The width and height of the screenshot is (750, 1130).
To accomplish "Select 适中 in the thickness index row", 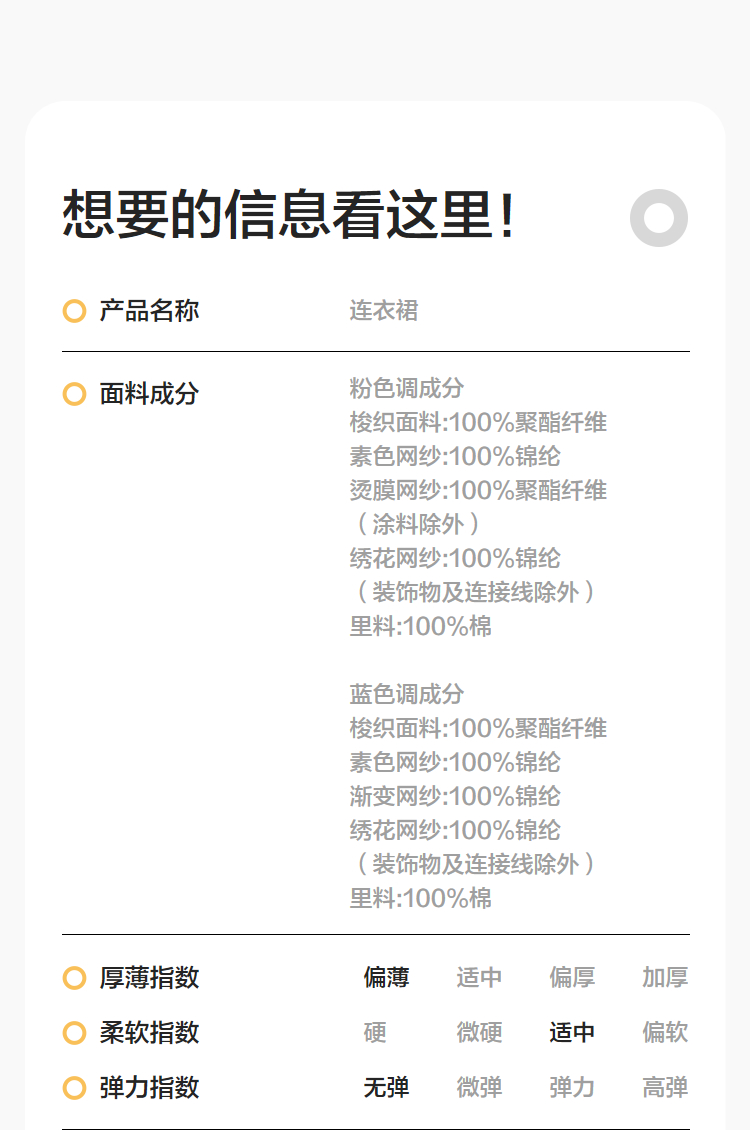I will pos(479,978).
